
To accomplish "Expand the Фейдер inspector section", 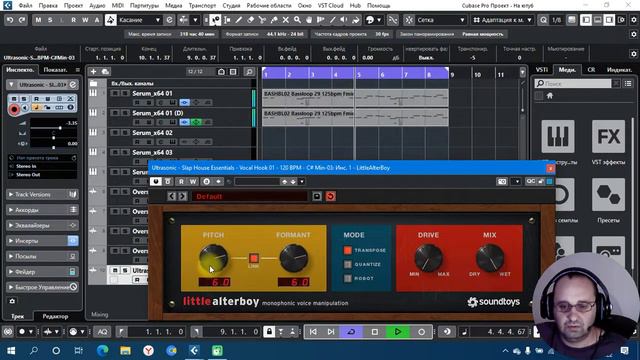I will [42, 271].
